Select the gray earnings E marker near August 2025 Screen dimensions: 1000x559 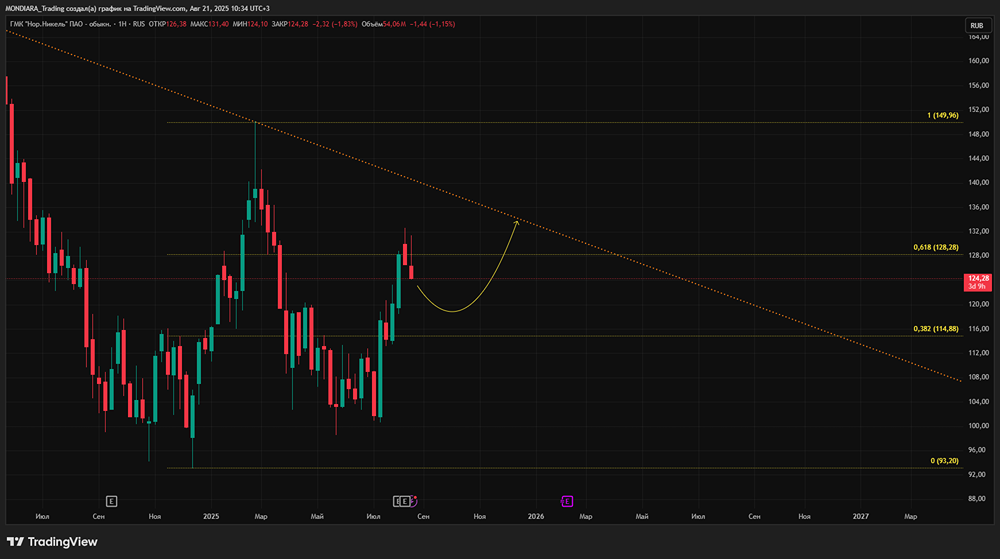point(404,502)
